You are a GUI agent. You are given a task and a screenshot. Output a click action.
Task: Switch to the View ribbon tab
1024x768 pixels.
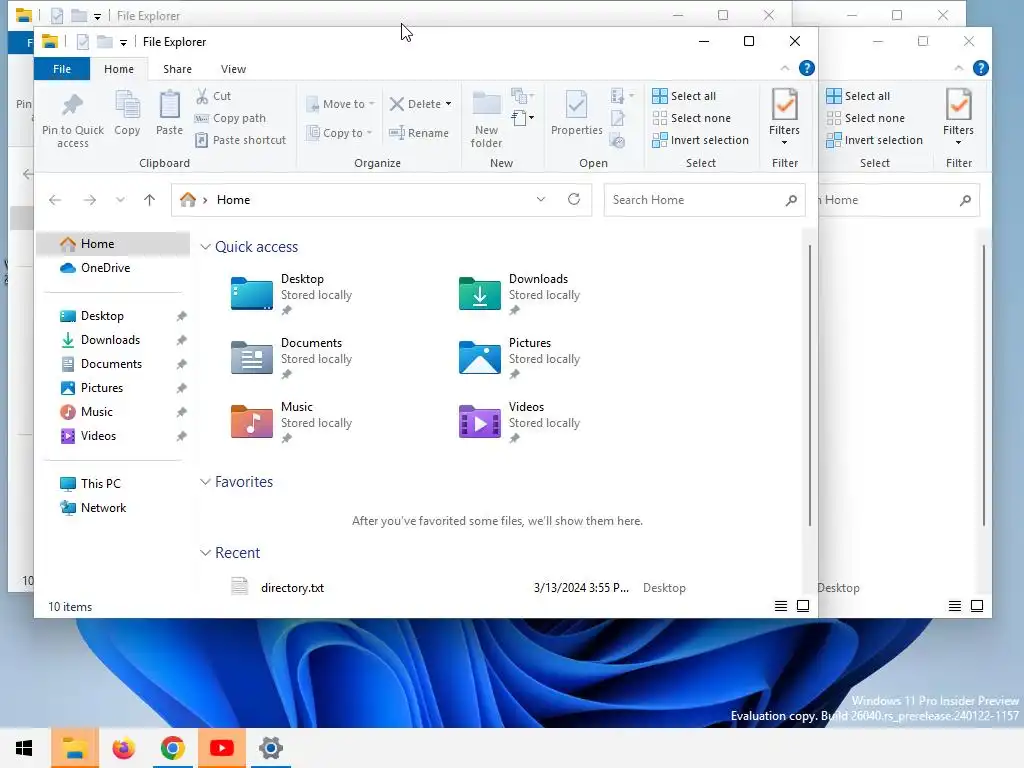[x=233, y=69]
